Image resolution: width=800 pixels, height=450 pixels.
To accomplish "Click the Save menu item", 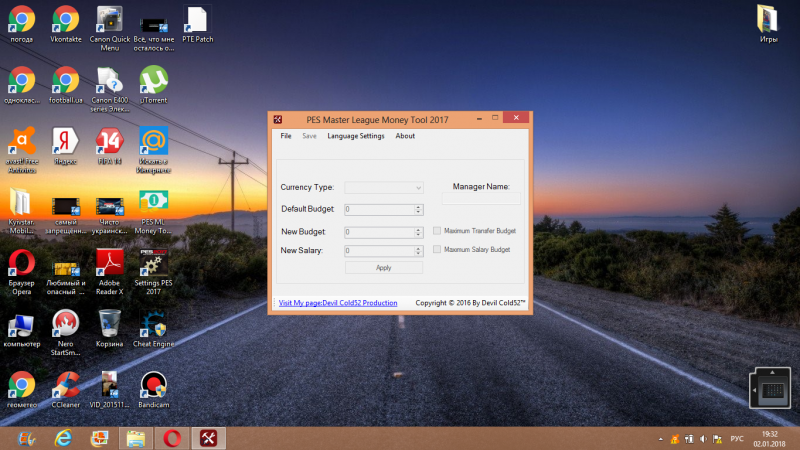I will (309, 136).
